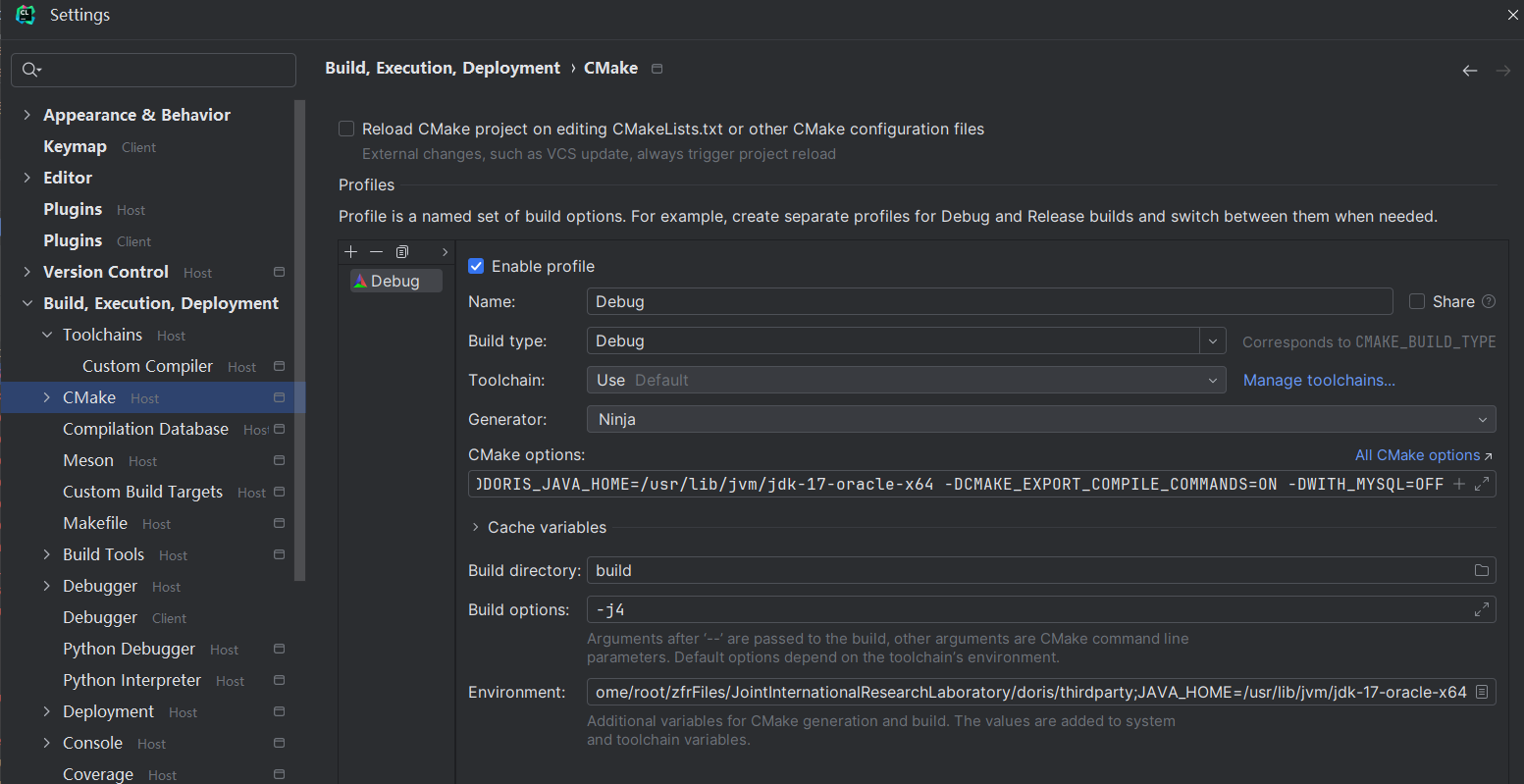Click the Build options field containing -j4
This screenshot has height=784, width=1524.
pos(1041,609)
